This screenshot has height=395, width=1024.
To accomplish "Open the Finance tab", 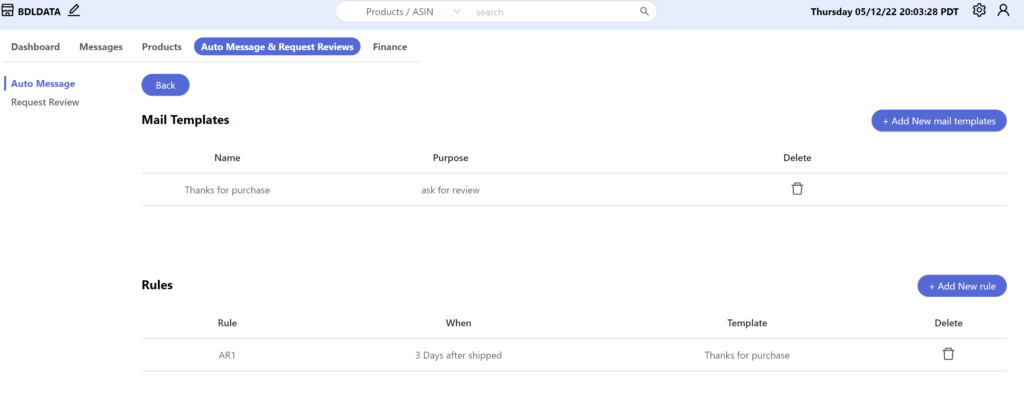I will point(390,47).
